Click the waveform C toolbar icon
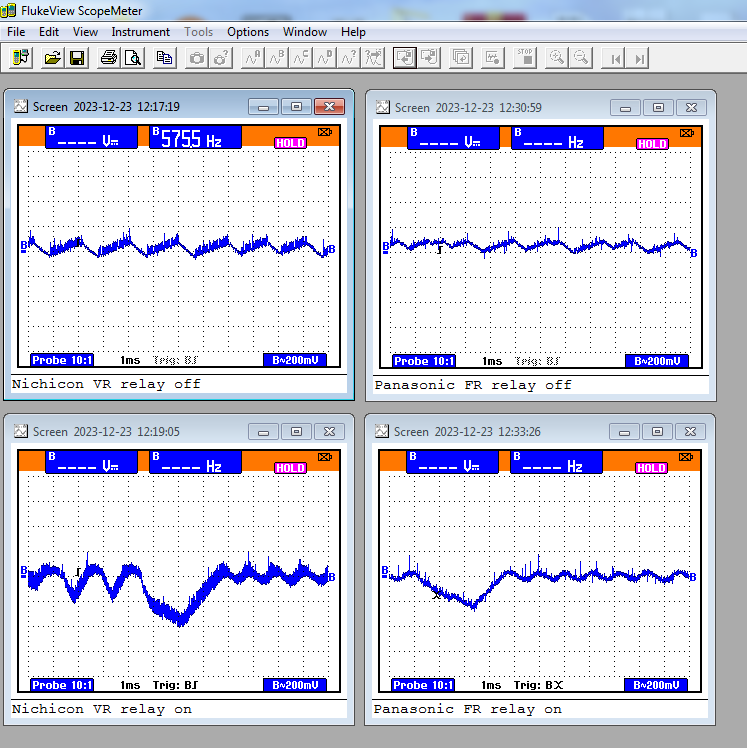The image size is (747, 748). click(301, 58)
